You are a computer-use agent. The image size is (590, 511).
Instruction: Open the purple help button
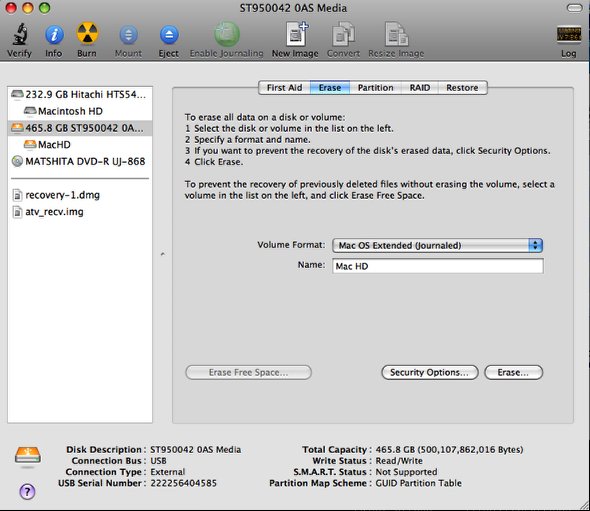(27, 491)
